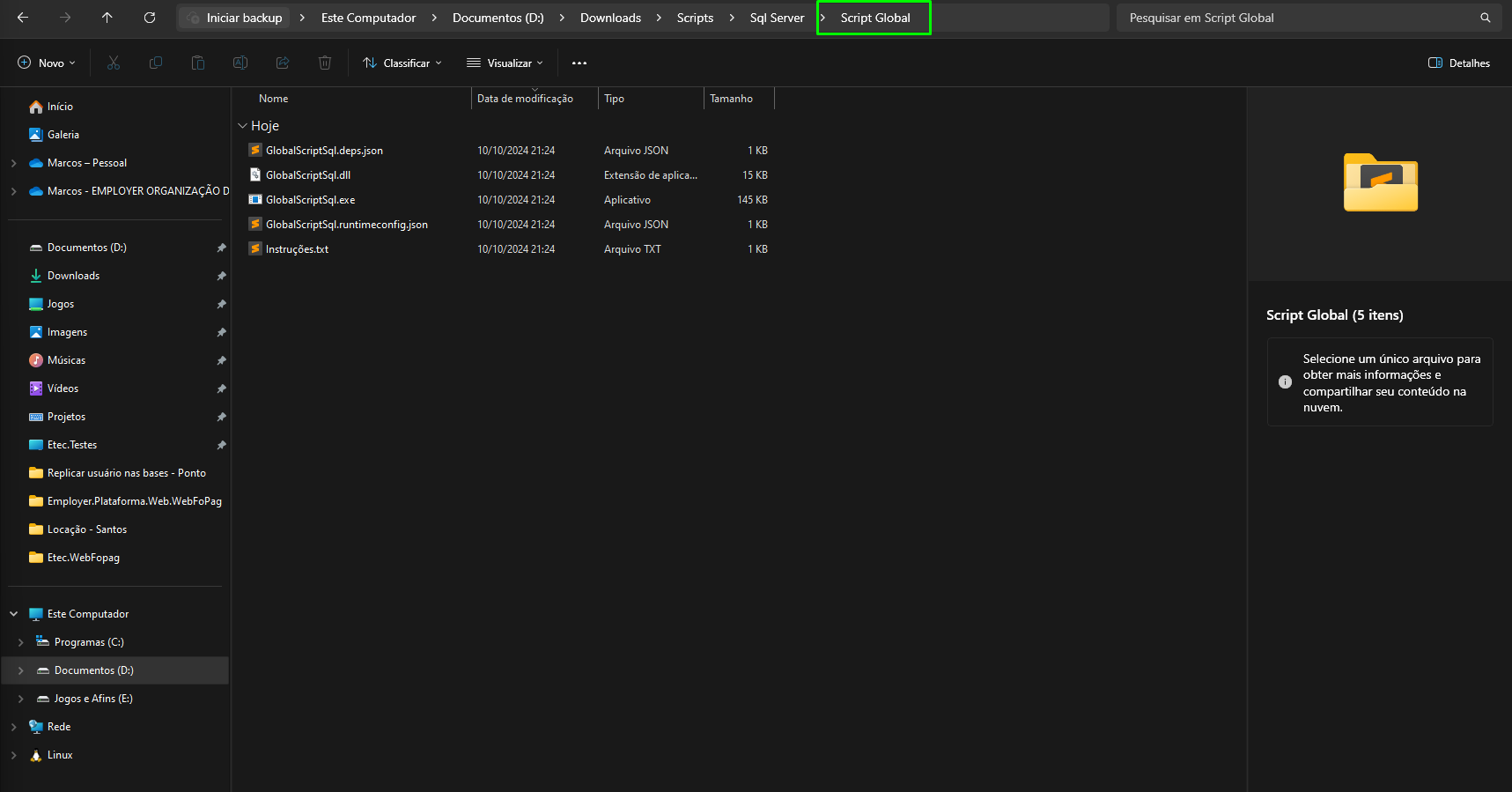Click the Share icon in toolbar
The width and height of the screenshot is (1512, 792).
pos(283,63)
